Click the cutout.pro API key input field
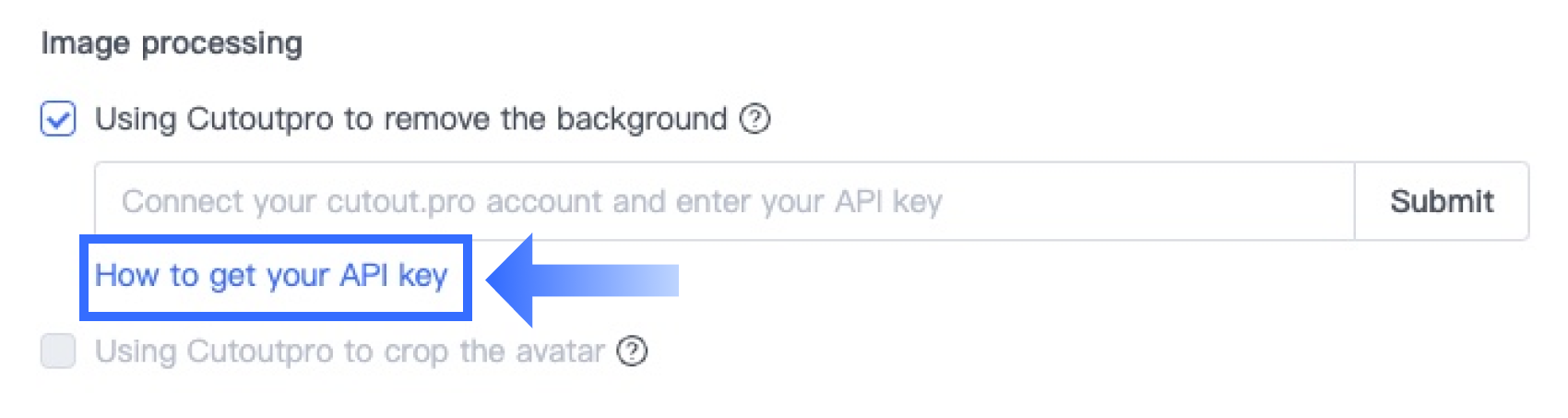 pyautogui.click(x=723, y=201)
